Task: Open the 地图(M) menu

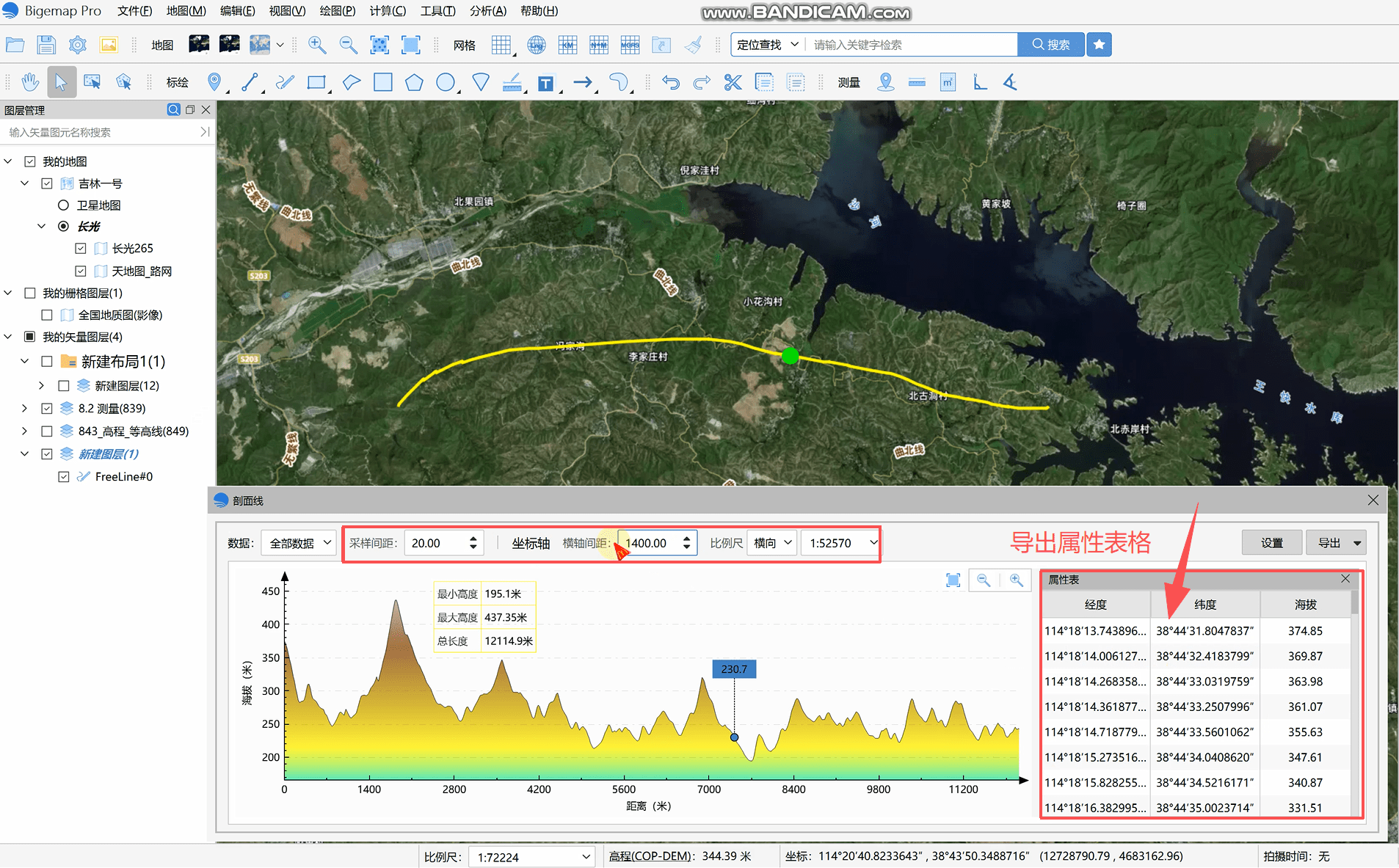Action: click(x=186, y=11)
